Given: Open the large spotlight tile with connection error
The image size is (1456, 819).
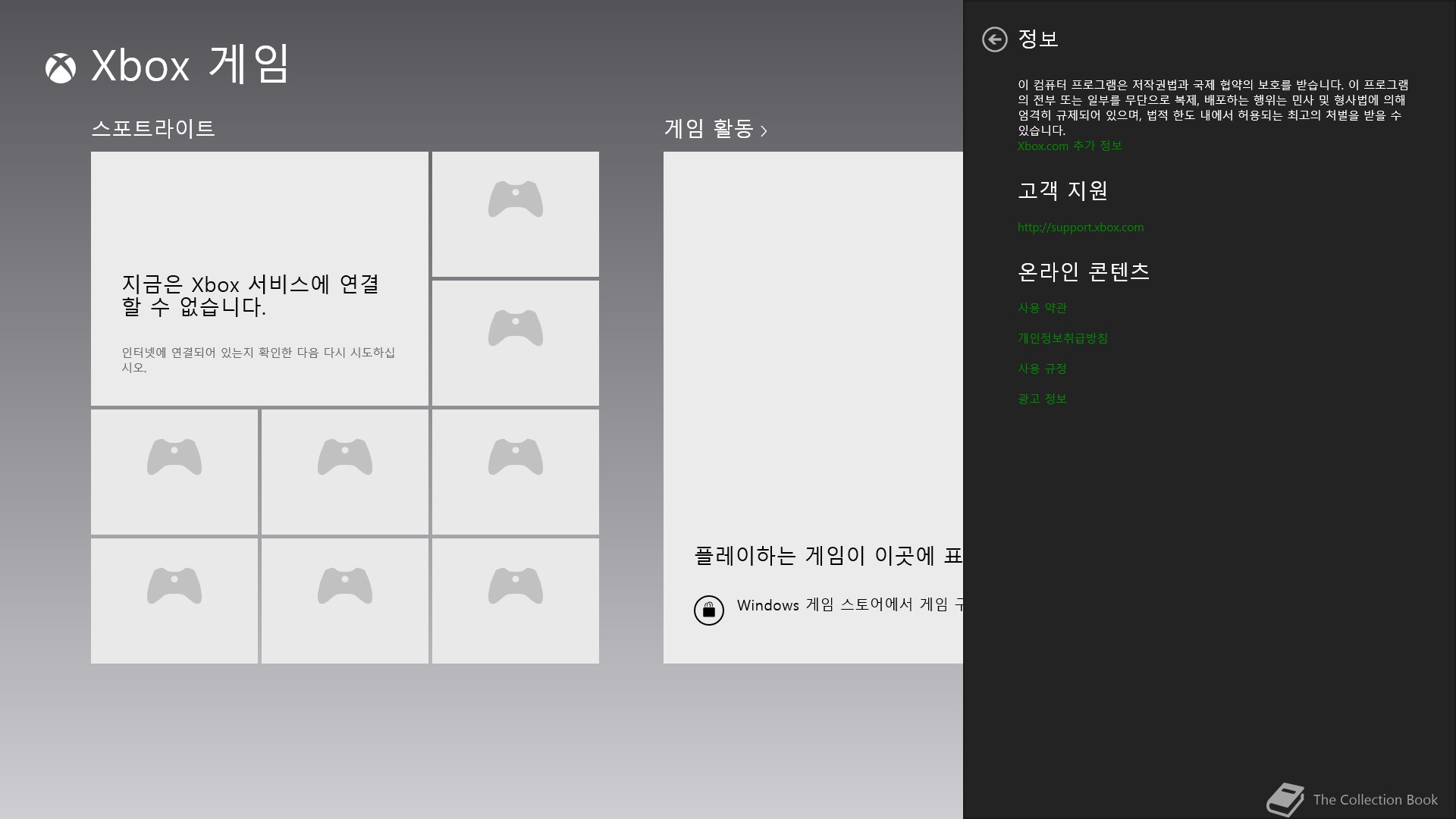Looking at the screenshot, I should (x=259, y=278).
